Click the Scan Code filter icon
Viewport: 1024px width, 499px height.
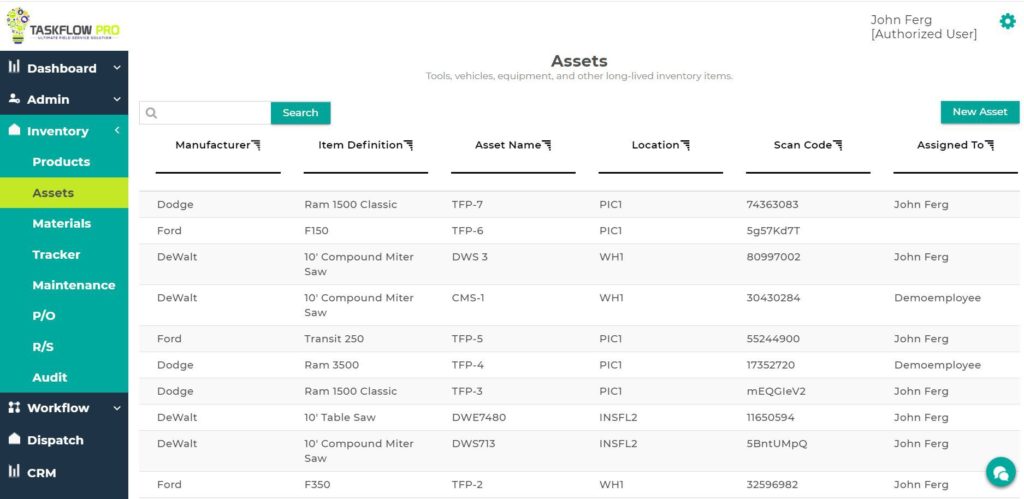coord(838,146)
